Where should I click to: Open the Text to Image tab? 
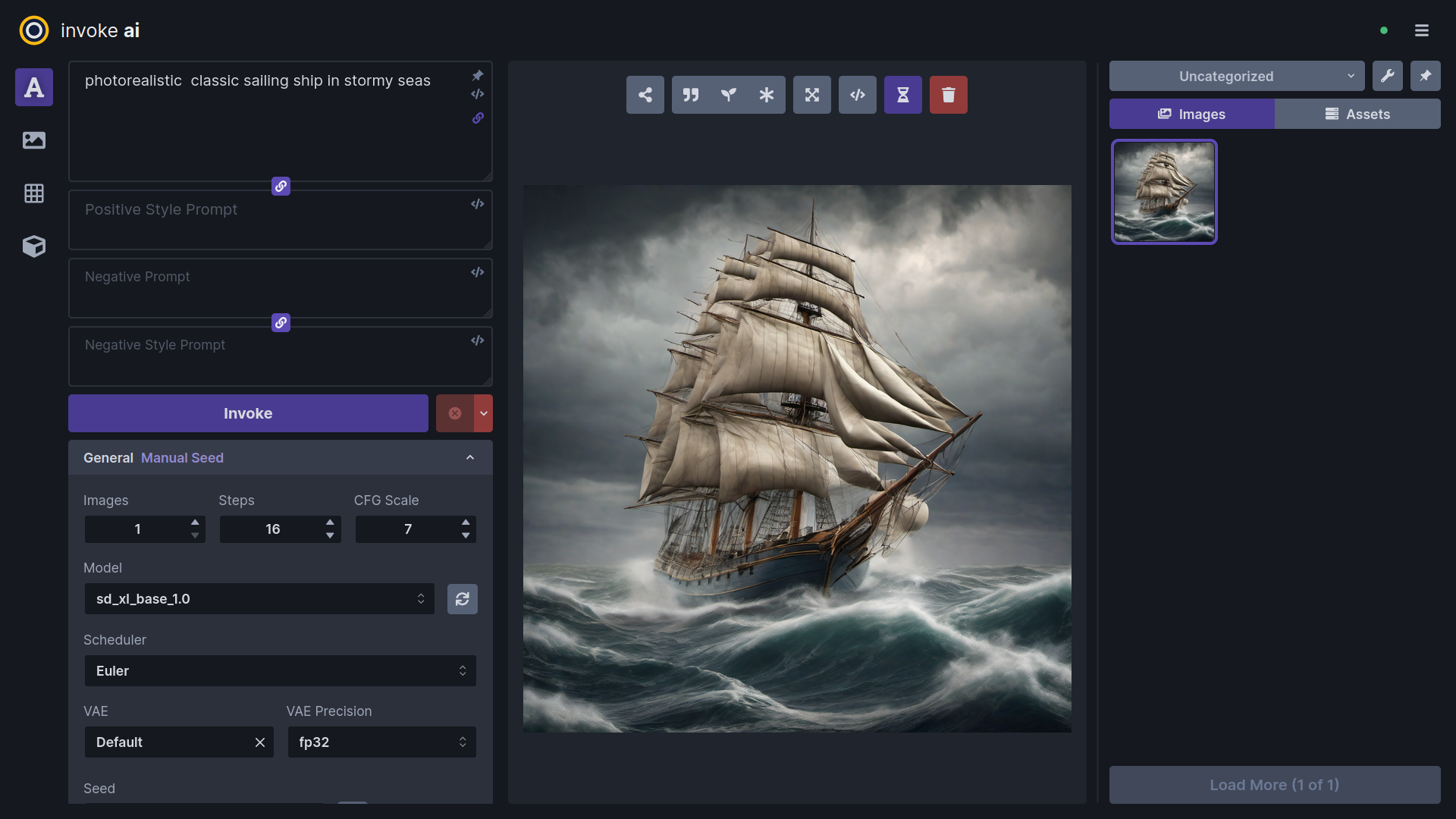click(34, 87)
